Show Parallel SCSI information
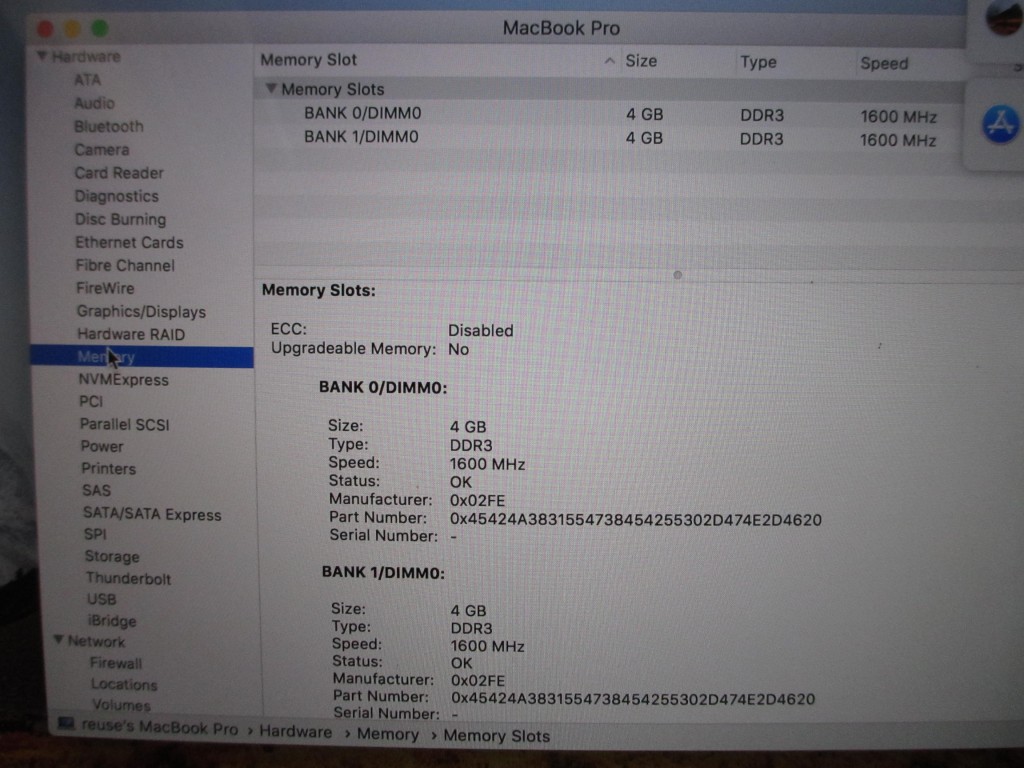Image resolution: width=1024 pixels, height=768 pixels. (x=125, y=424)
